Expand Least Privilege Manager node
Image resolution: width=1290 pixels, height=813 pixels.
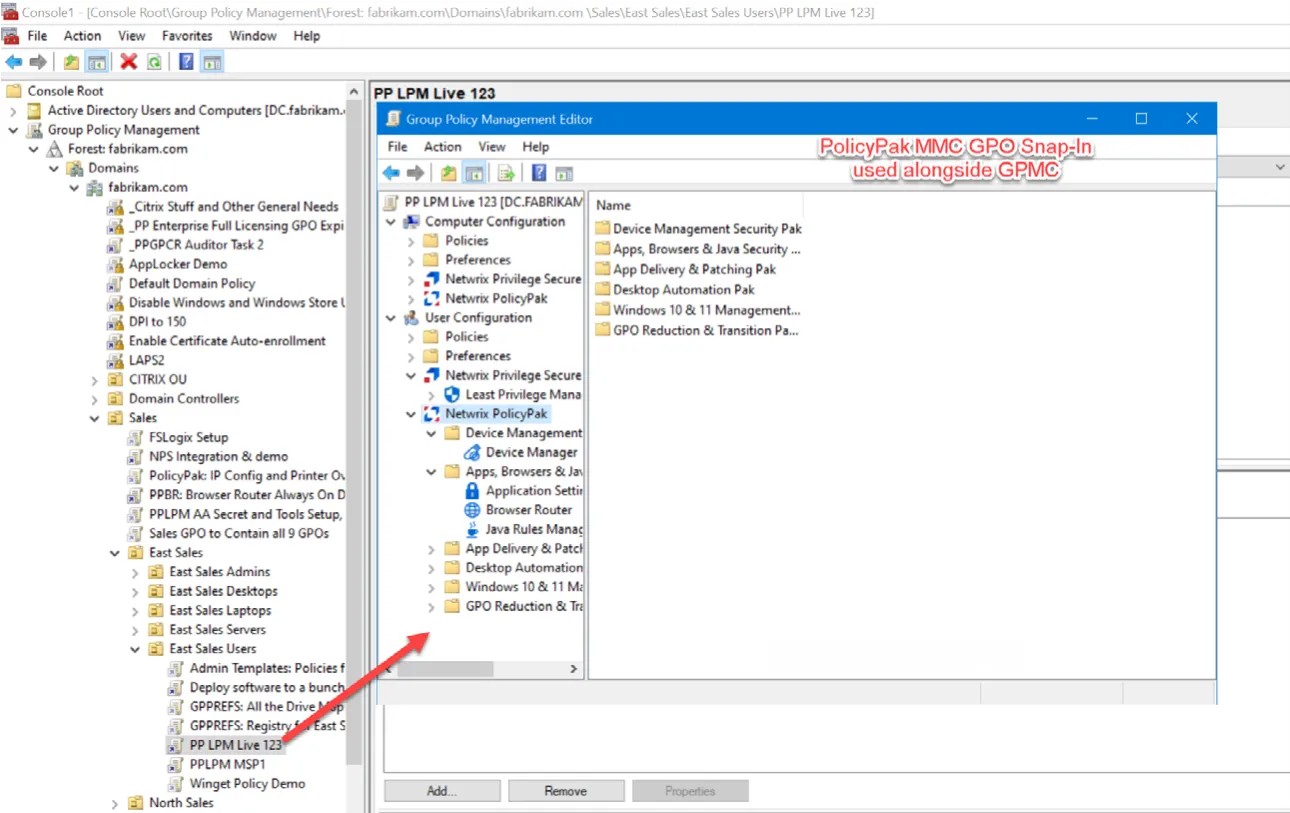pyautogui.click(x=432, y=395)
